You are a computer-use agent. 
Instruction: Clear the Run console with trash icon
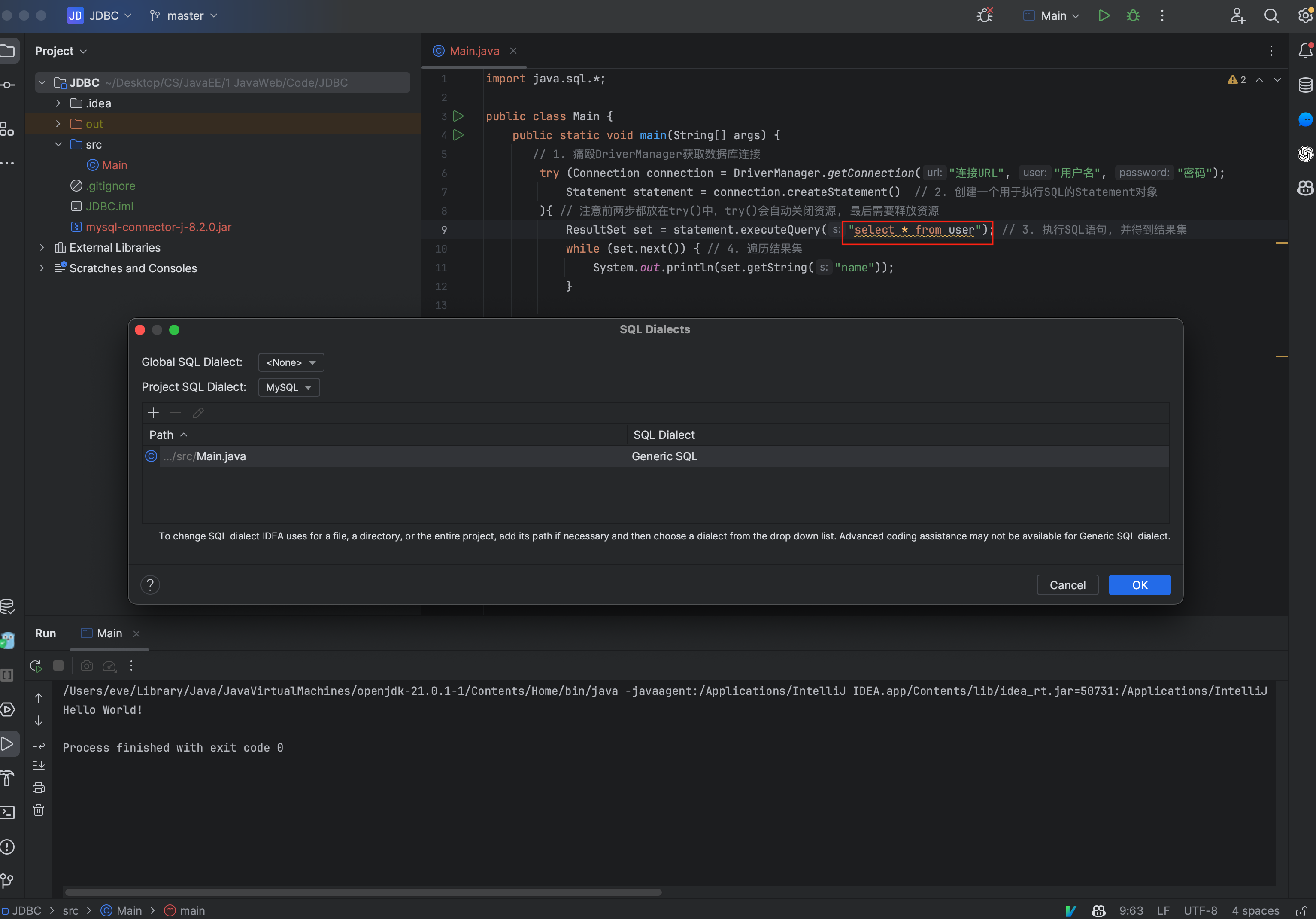coord(39,810)
